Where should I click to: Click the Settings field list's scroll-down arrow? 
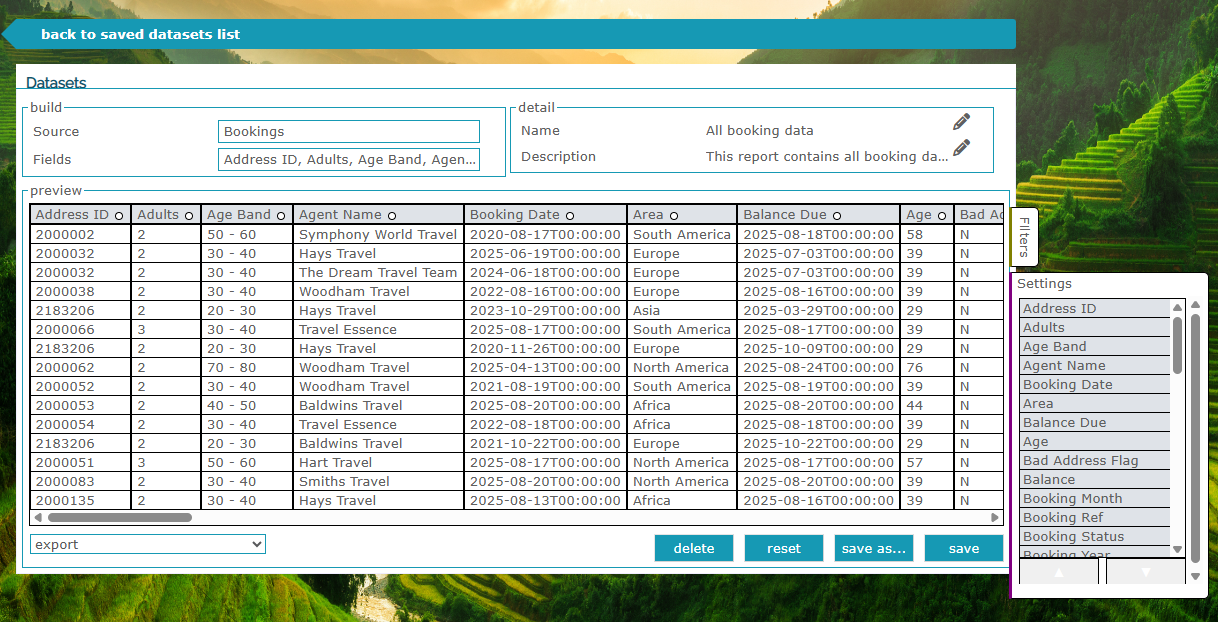[1178, 549]
